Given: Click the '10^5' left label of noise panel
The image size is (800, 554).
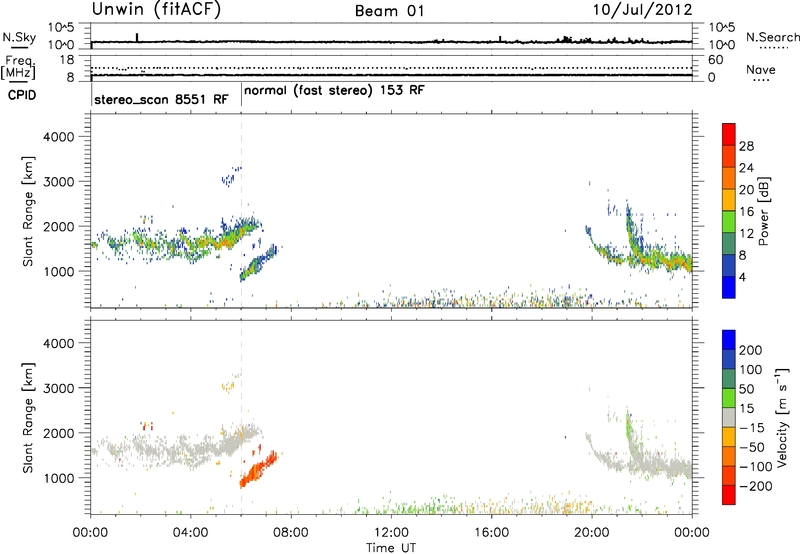Looking at the screenshot, I should tap(61, 27).
